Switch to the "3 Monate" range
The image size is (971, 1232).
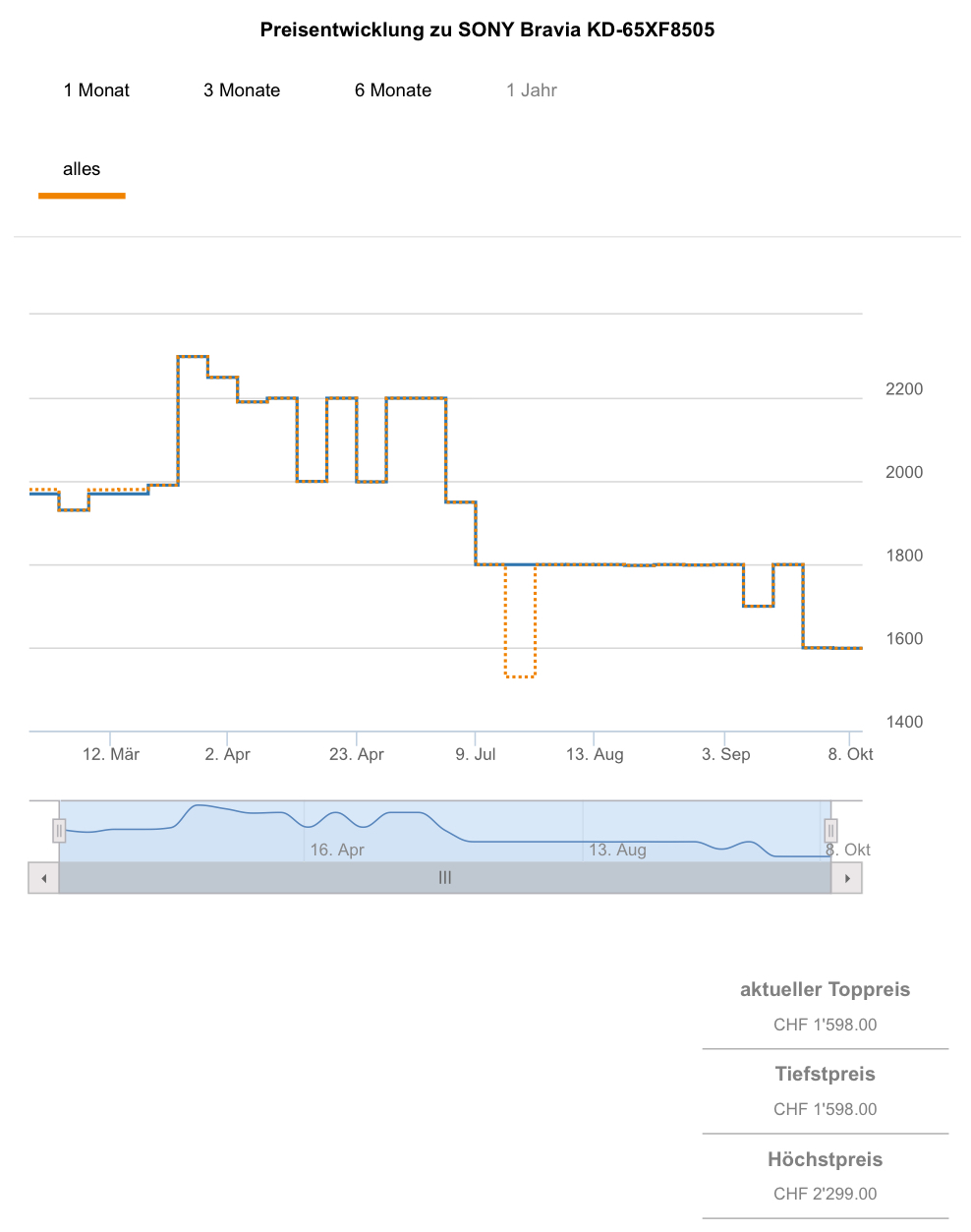242,90
